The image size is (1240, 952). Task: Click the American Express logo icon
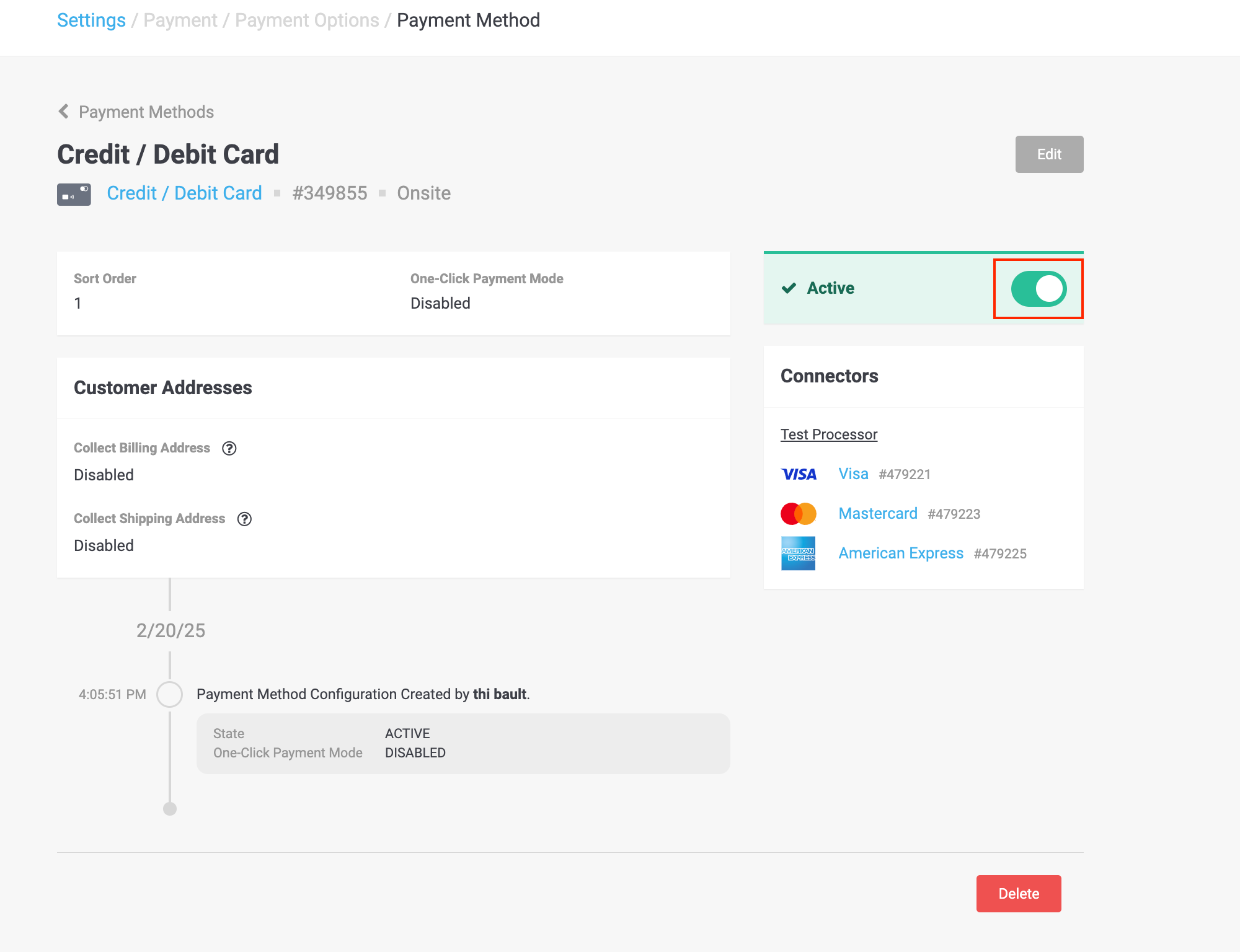pos(799,553)
